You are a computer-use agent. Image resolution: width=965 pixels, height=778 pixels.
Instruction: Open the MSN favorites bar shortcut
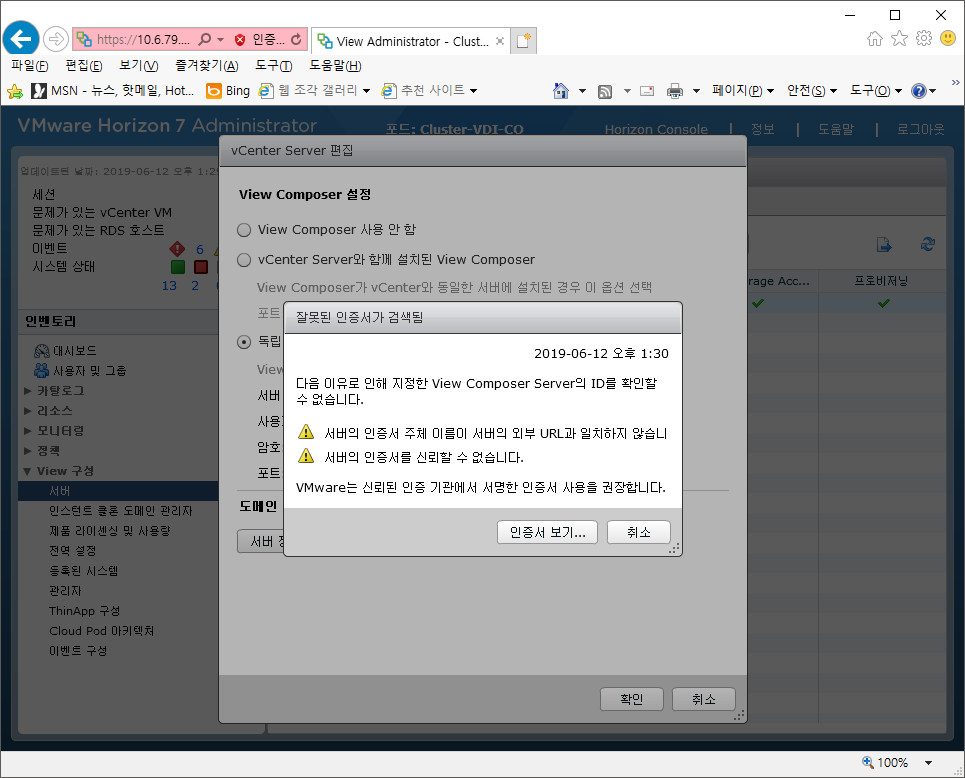click(113, 91)
